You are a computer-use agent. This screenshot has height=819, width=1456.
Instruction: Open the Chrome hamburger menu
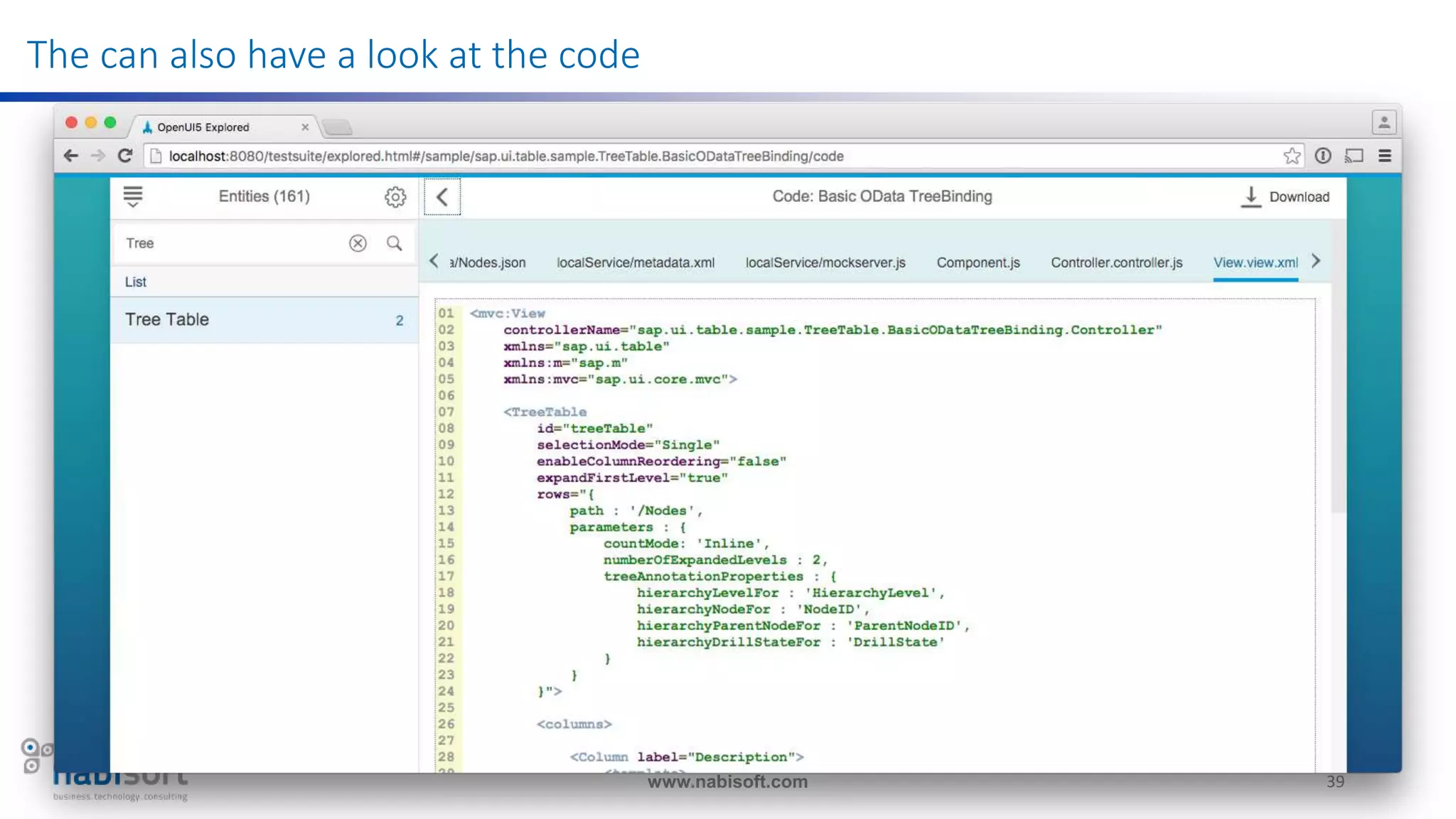pyautogui.click(x=1385, y=156)
